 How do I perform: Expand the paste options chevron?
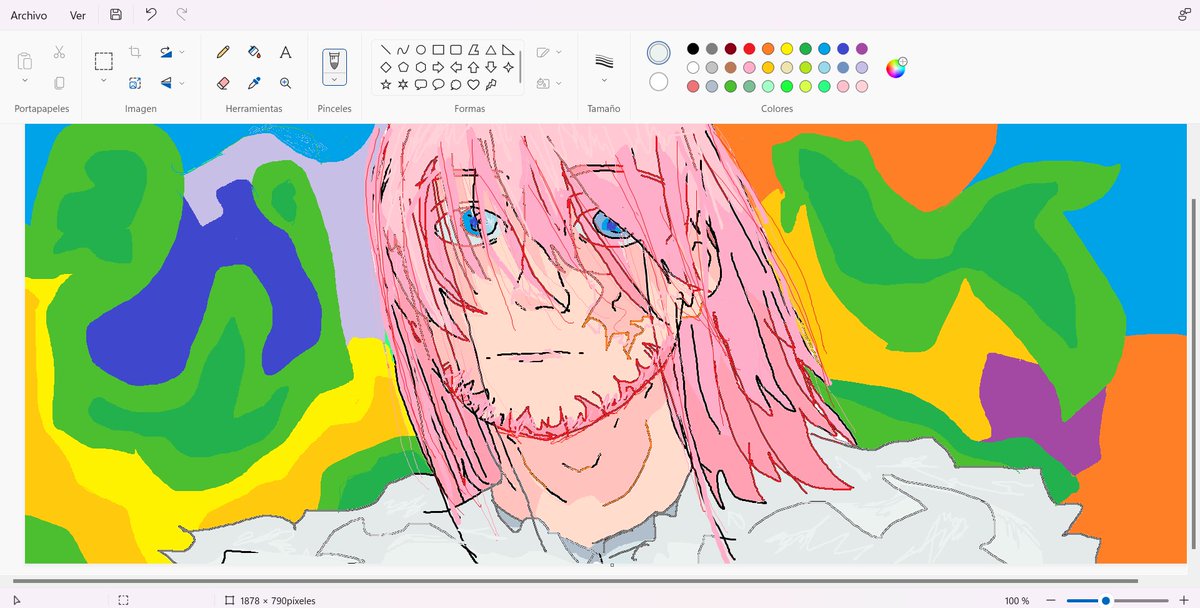[25, 81]
